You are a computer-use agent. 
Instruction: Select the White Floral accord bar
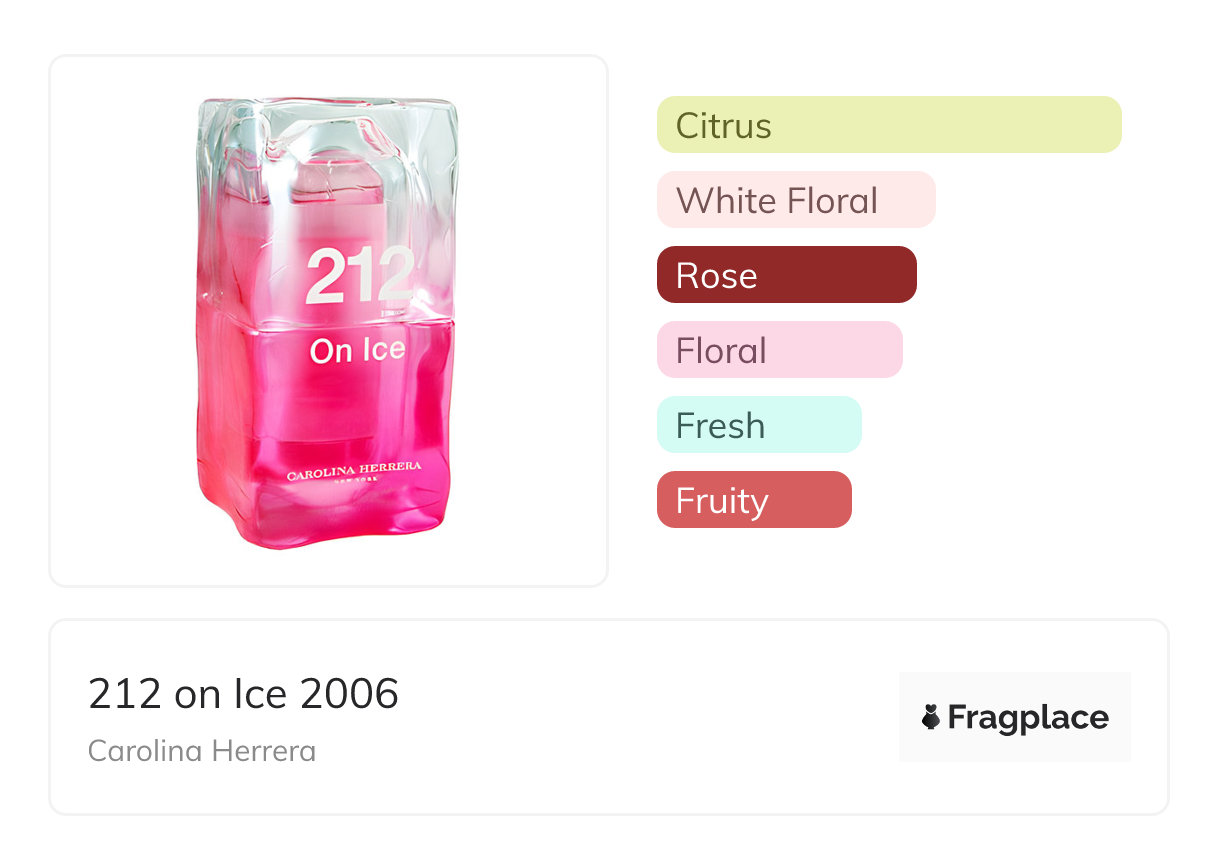[x=795, y=200]
